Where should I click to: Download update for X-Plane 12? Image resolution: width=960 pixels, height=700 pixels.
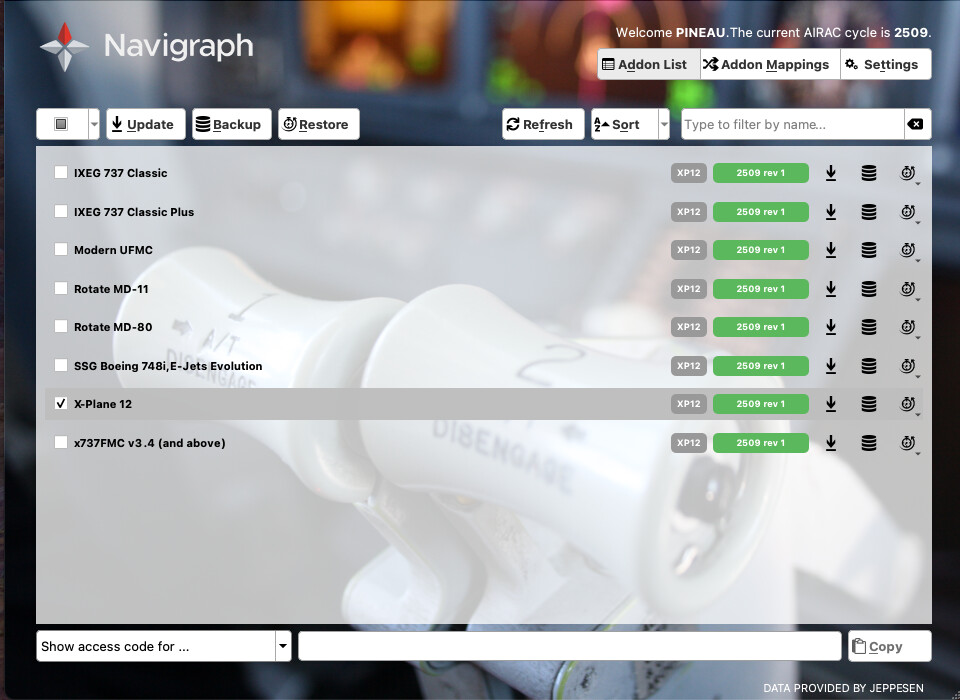point(831,404)
